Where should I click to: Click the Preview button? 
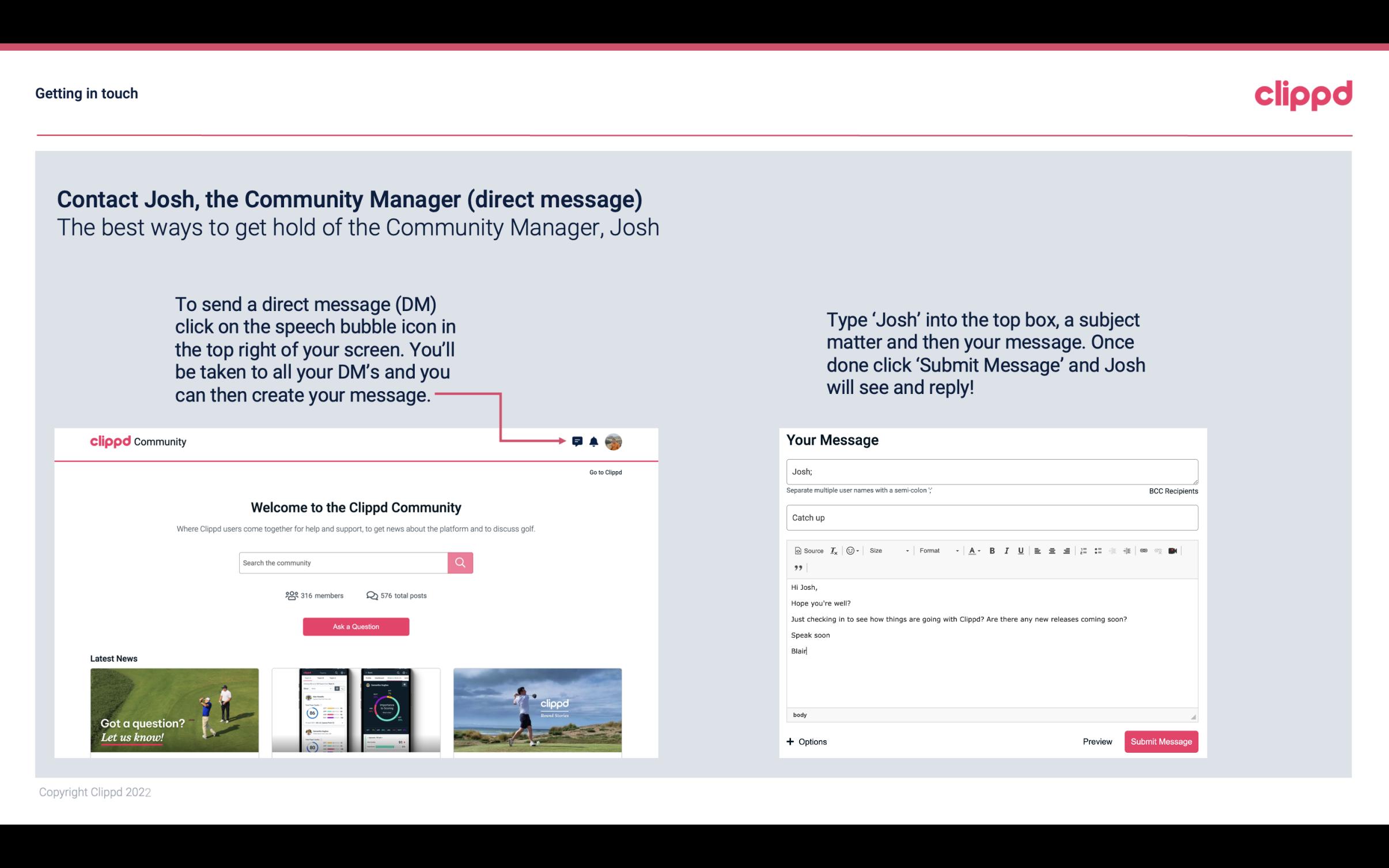pyautogui.click(x=1097, y=741)
